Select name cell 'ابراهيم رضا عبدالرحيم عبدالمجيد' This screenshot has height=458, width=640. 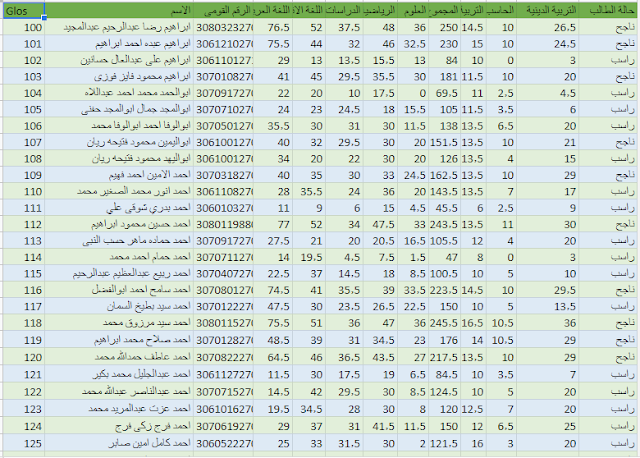[x=119, y=27]
